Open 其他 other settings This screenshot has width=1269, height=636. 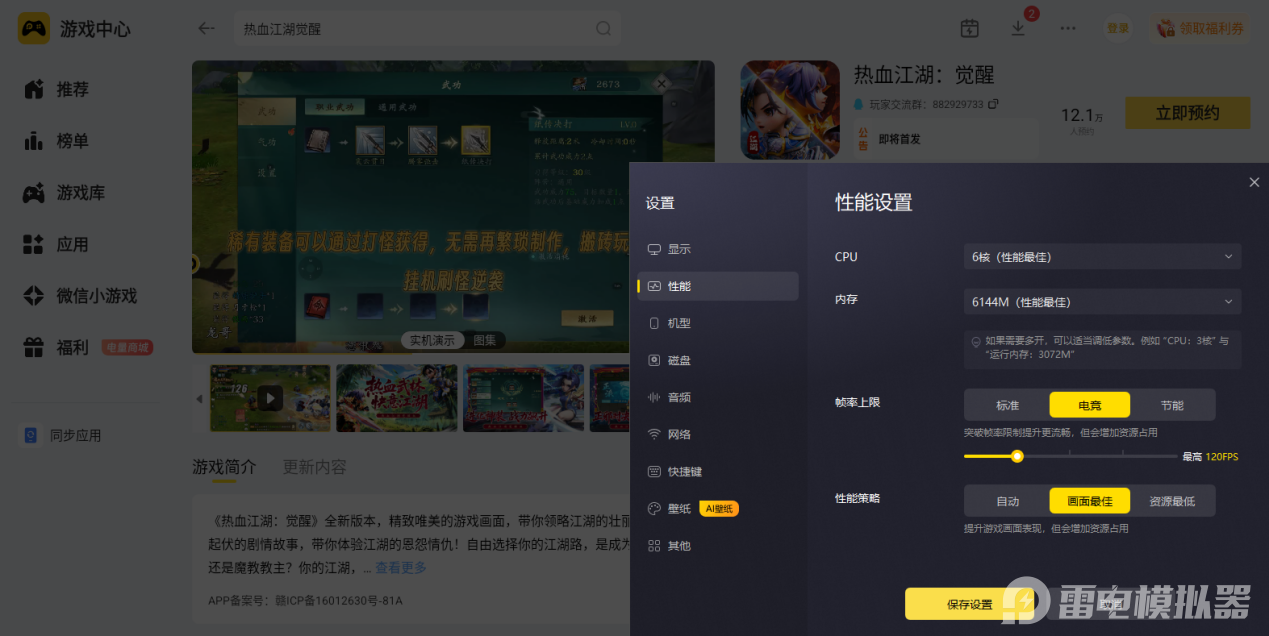coord(717,546)
